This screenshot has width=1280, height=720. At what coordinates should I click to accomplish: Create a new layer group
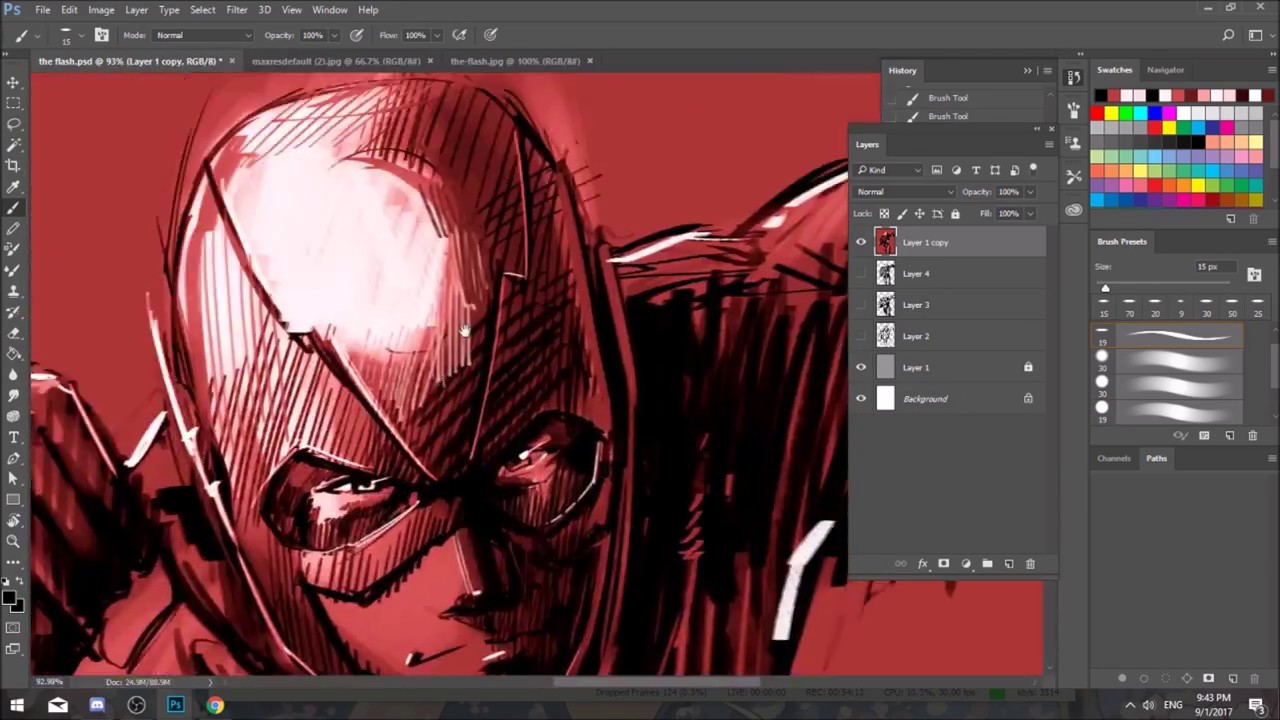coord(987,564)
